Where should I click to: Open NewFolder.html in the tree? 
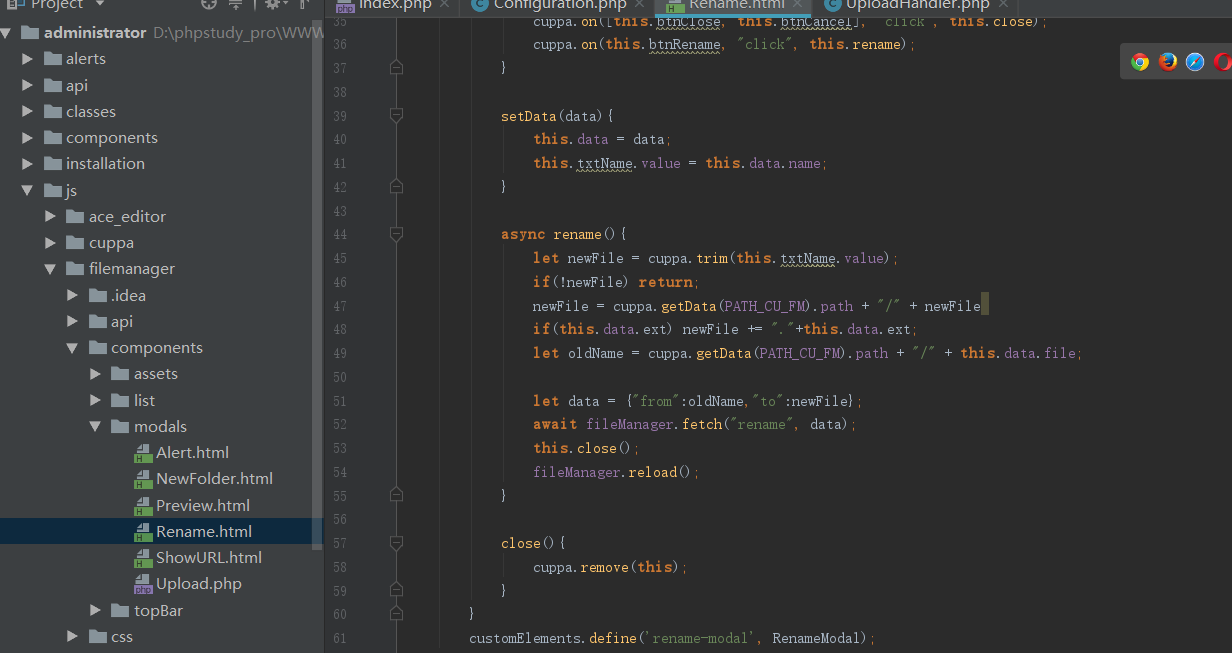click(214, 479)
